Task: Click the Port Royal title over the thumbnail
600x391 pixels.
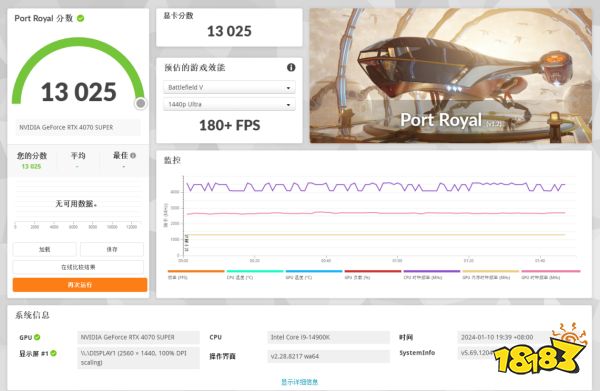Action: pos(441,120)
